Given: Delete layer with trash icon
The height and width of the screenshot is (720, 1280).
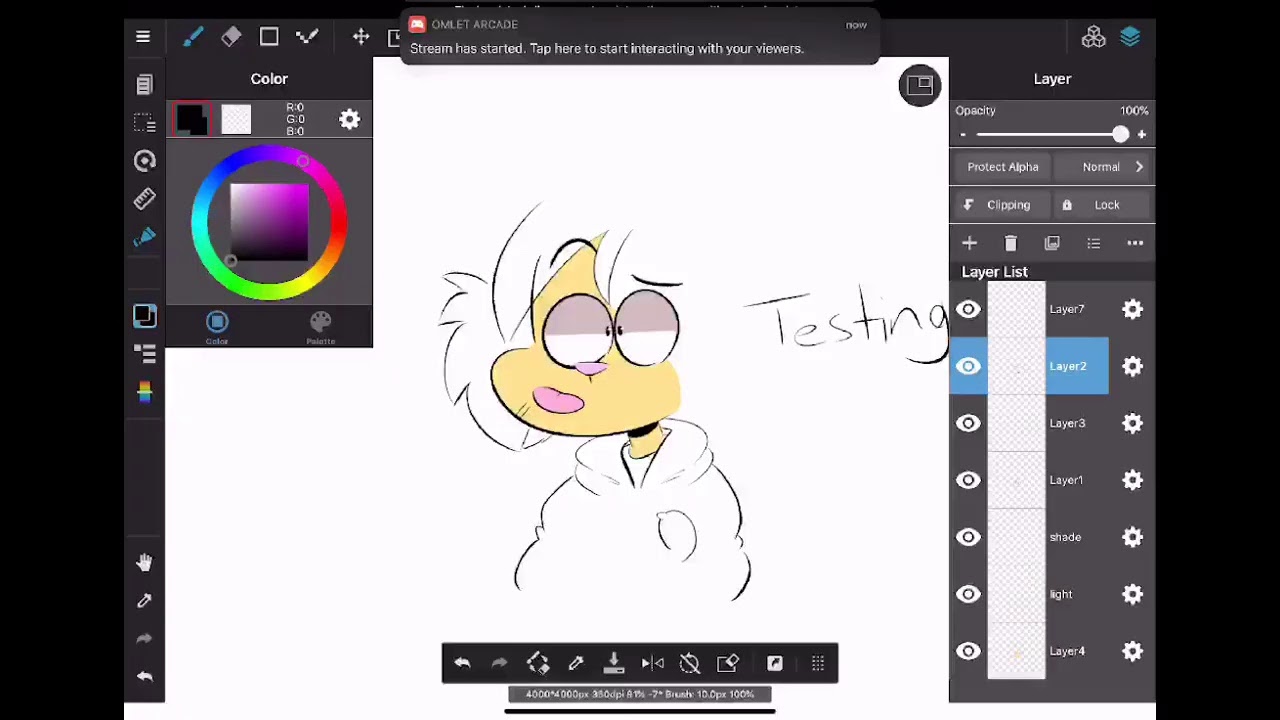Looking at the screenshot, I should click(1010, 243).
